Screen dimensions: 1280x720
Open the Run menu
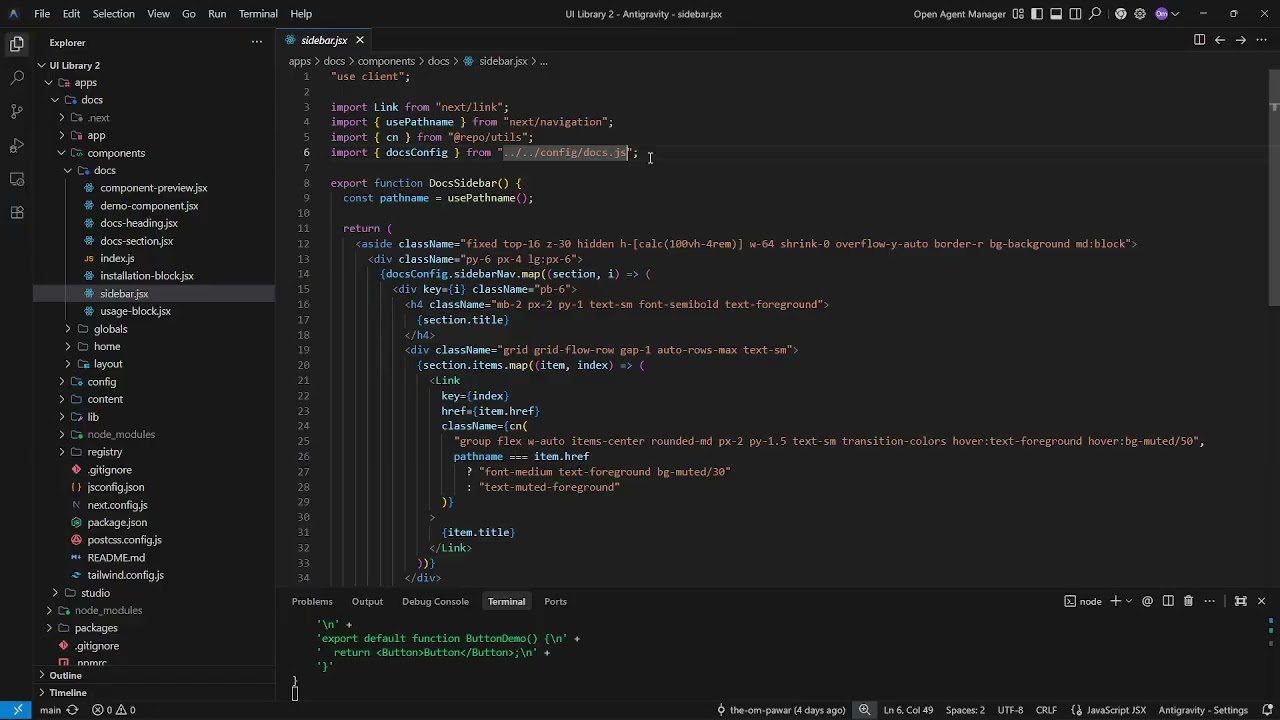click(x=217, y=14)
